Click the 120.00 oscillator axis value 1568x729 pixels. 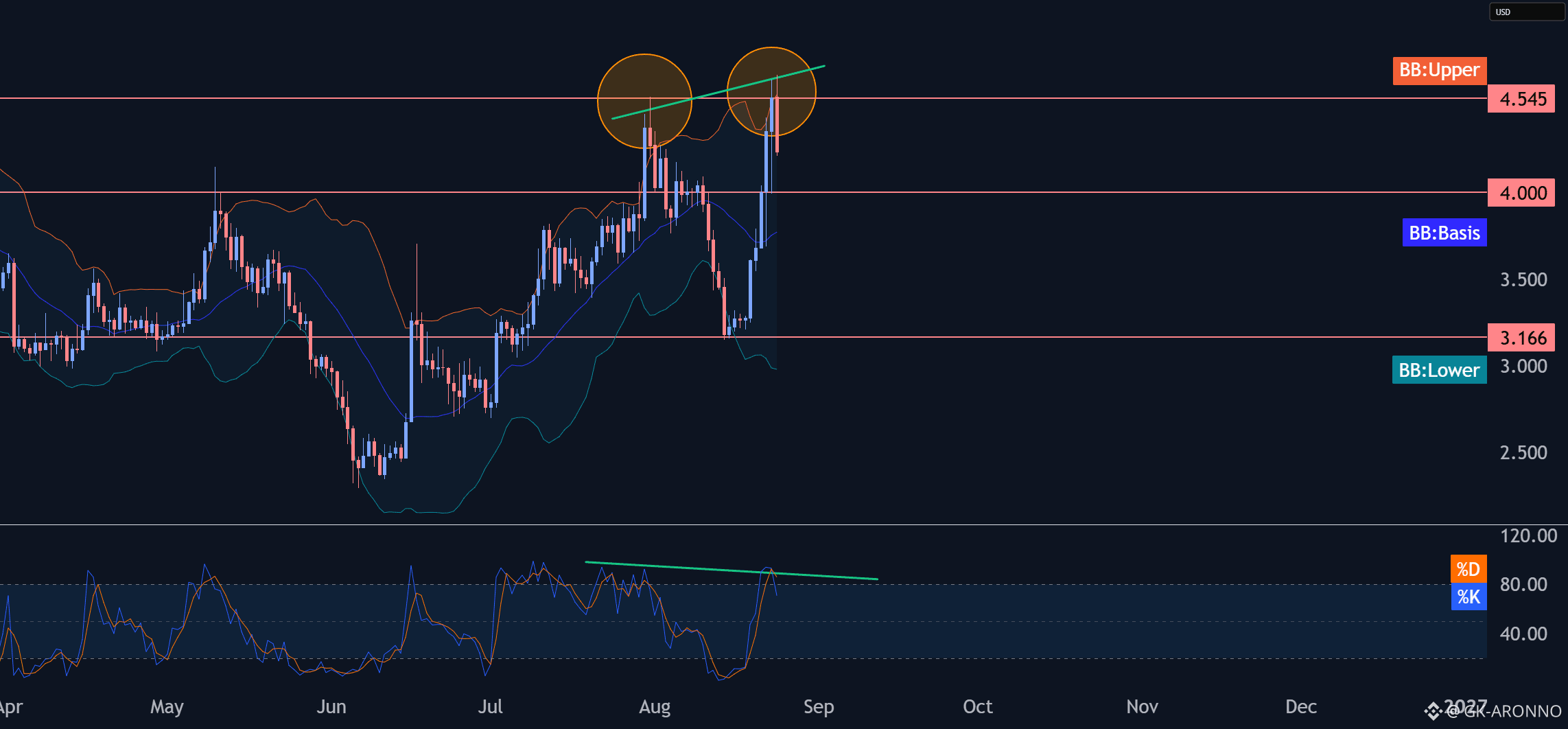click(x=1528, y=535)
